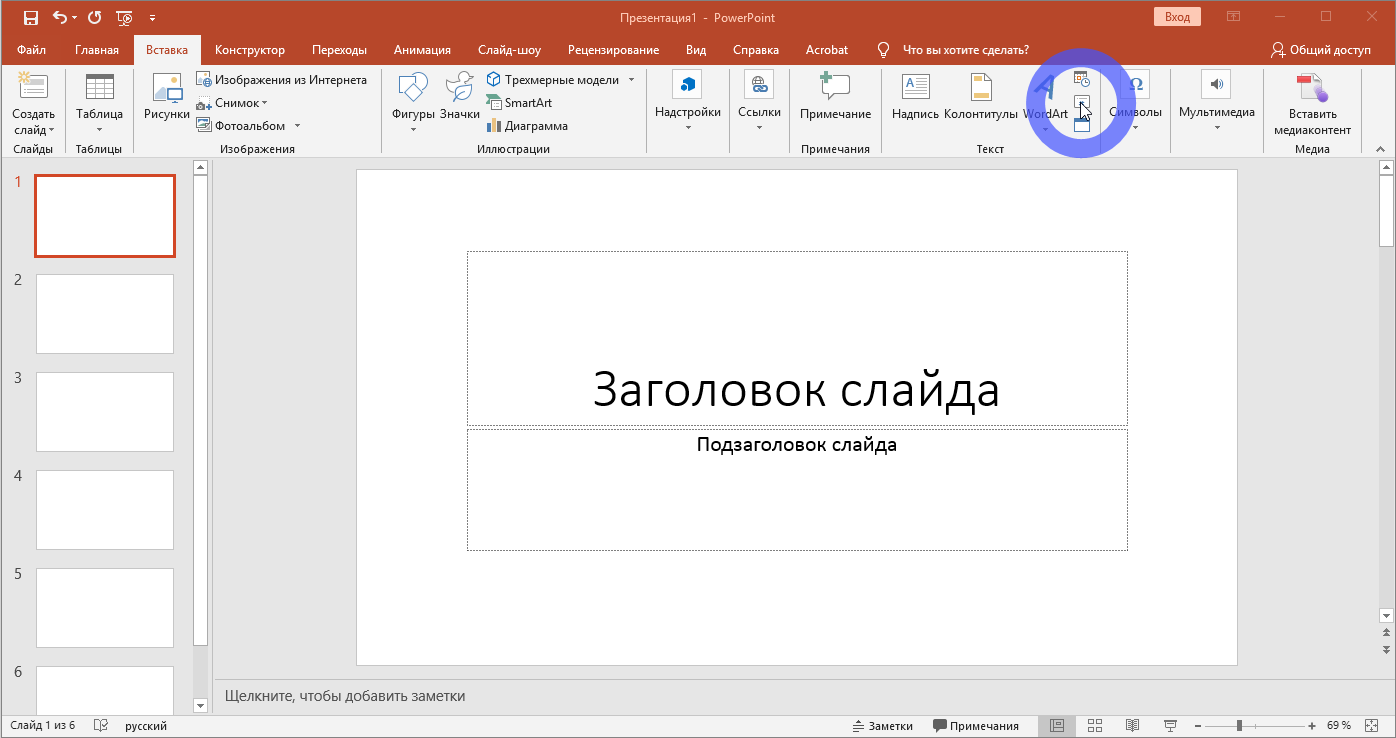
Task: Toggle the Заметки notes pane
Action: (x=883, y=726)
